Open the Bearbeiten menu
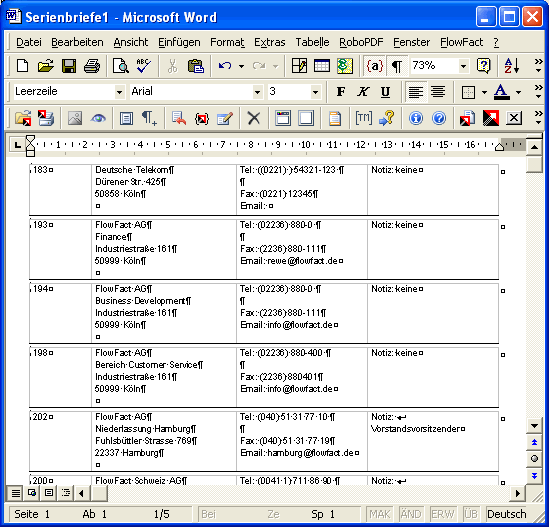 (77, 42)
